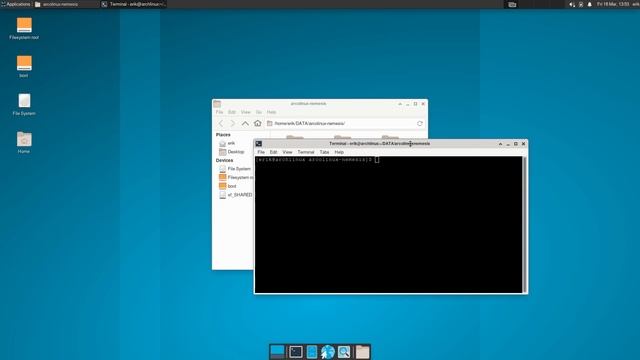Click the panel plugin icon left of tray
This screenshot has height=360, width=640.
512,4
